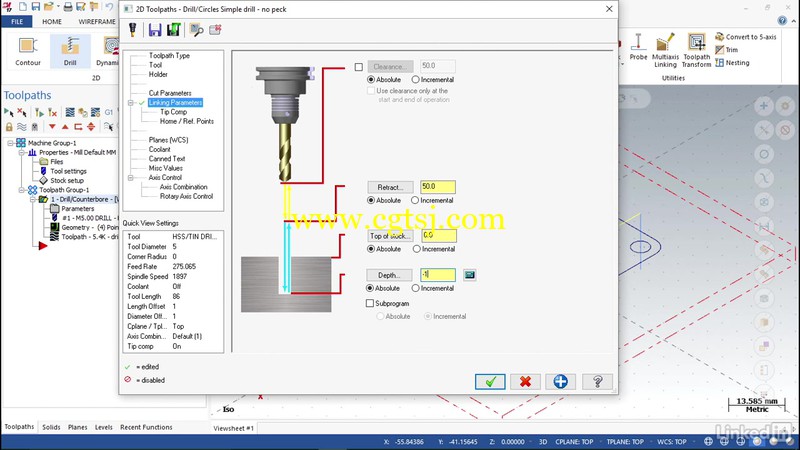Screen dimensions: 800x450
Task: Switch to the Levels panel tab
Action: click(104, 427)
